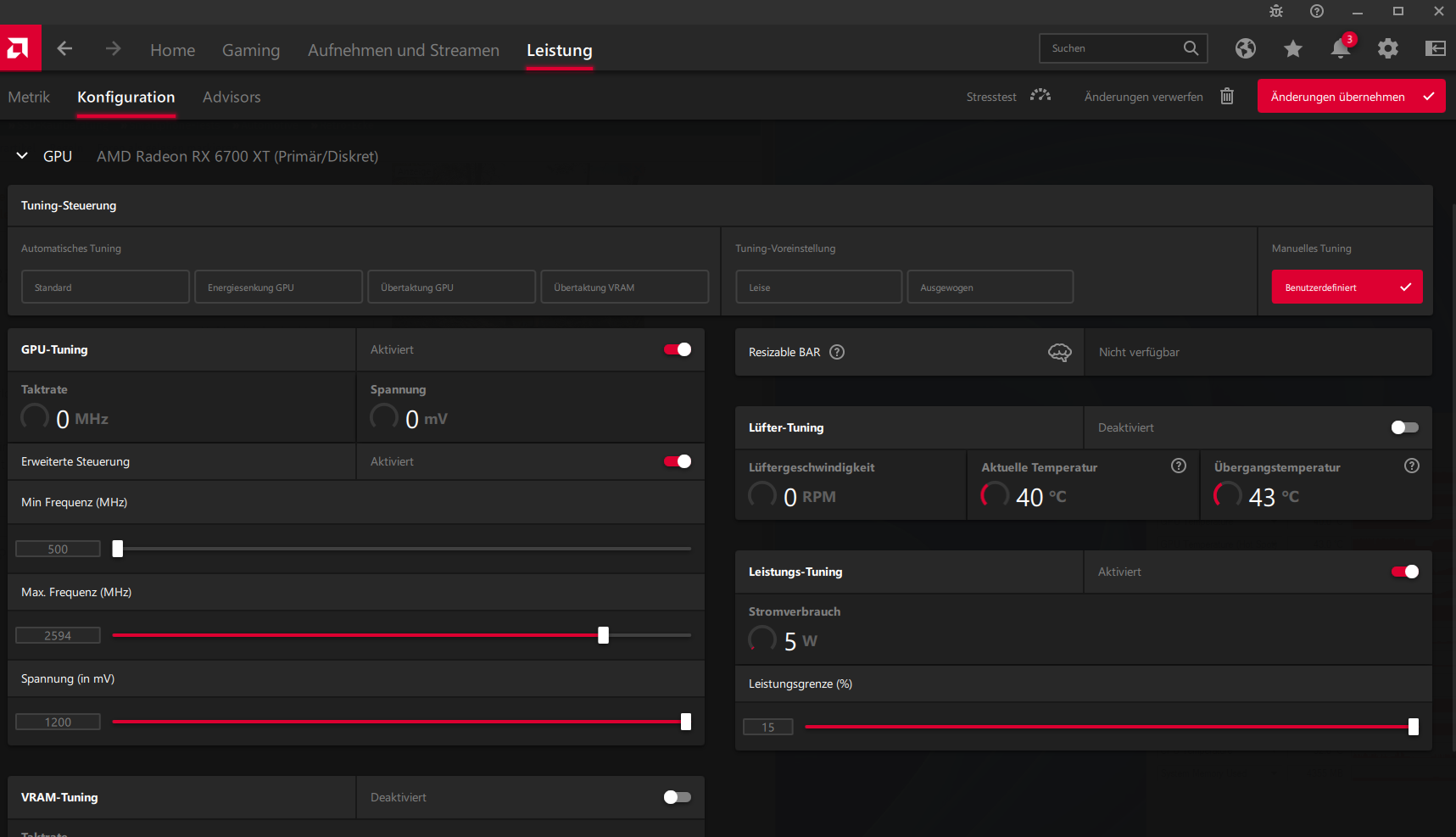The height and width of the screenshot is (837, 1456).
Task: Select the Konfiguration subtab
Action: [126, 97]
